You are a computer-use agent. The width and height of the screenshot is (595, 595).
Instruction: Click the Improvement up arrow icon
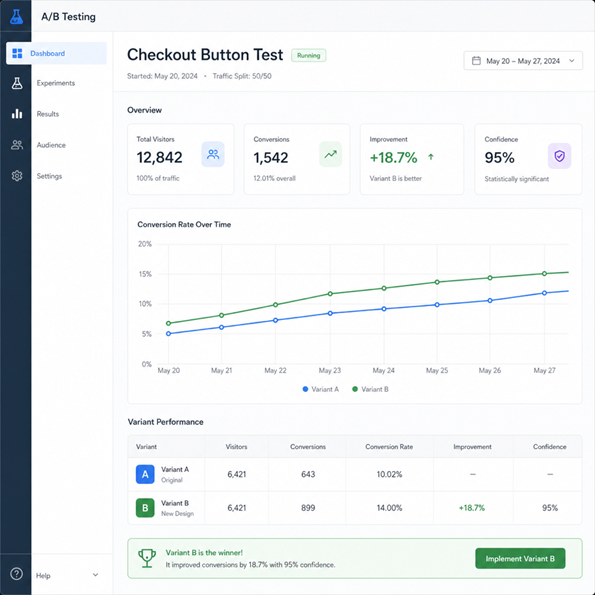(431, 157)
